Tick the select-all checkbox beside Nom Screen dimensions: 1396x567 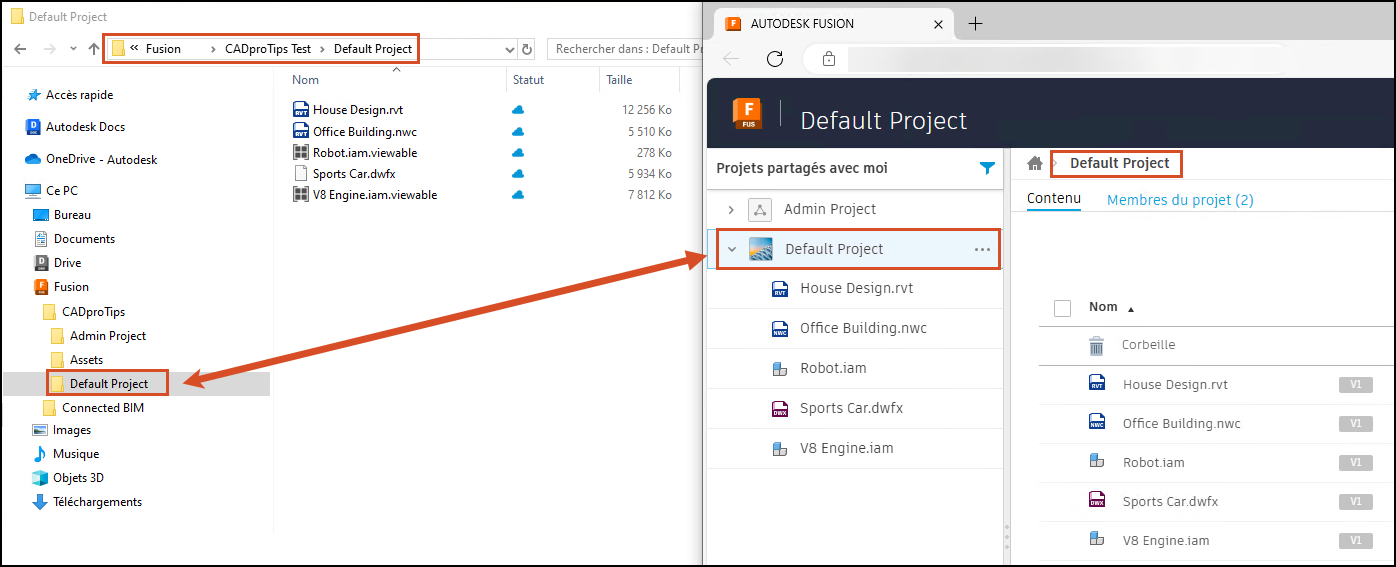[1062, 308]
